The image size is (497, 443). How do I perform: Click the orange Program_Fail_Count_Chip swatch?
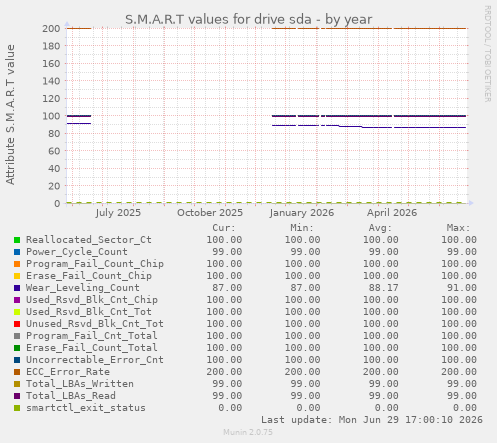[17, 264]
